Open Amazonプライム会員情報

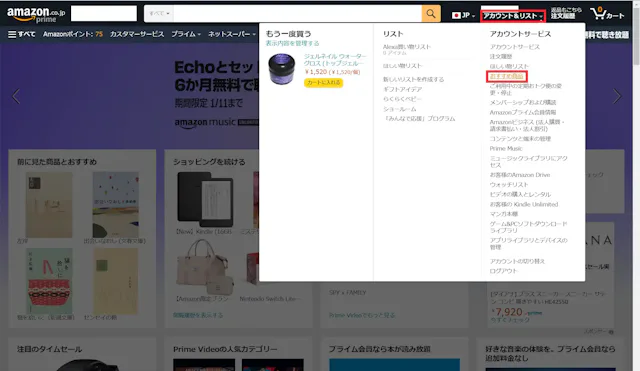coord(522,112)
